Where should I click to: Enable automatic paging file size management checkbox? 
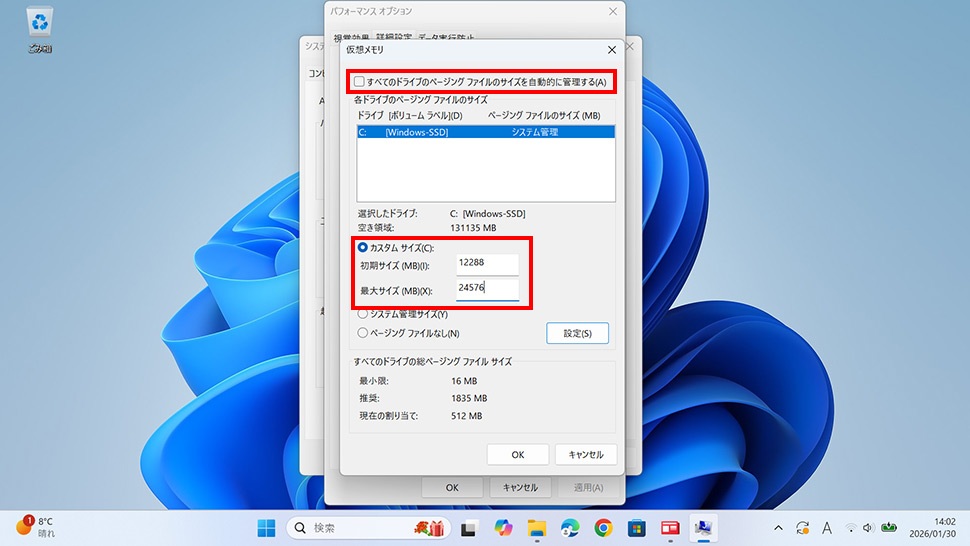360,82
